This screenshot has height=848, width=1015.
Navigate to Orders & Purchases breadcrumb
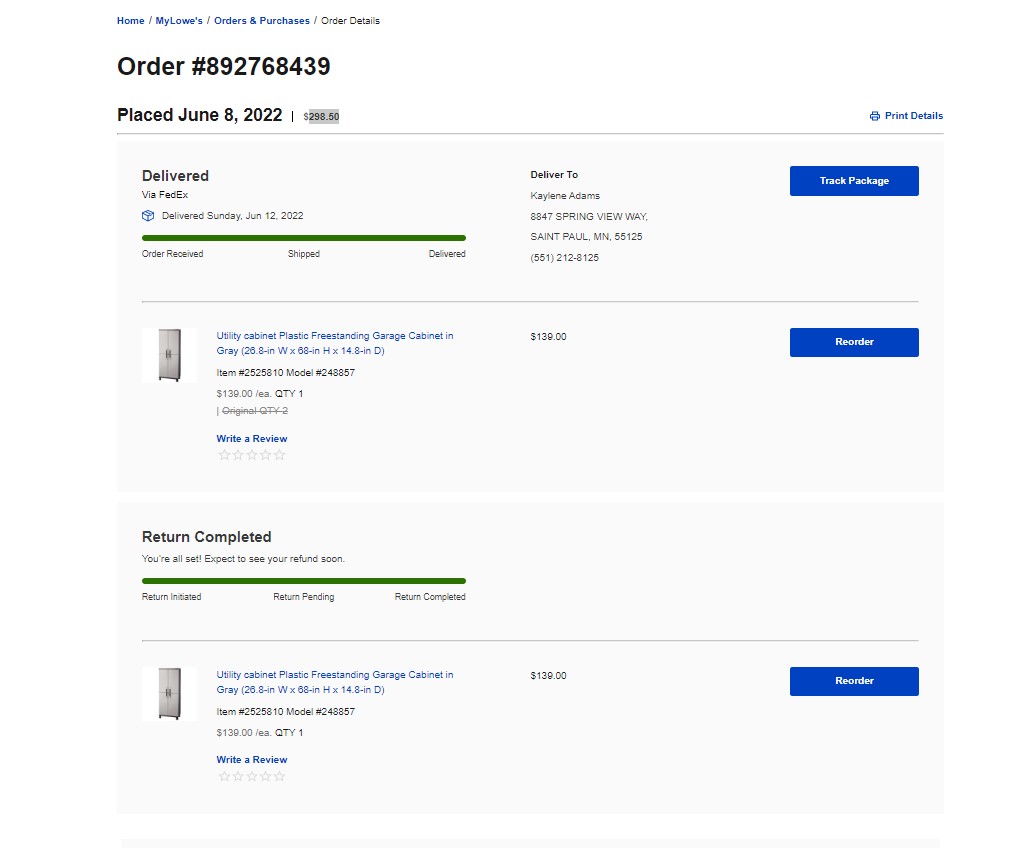click(262, 21)
